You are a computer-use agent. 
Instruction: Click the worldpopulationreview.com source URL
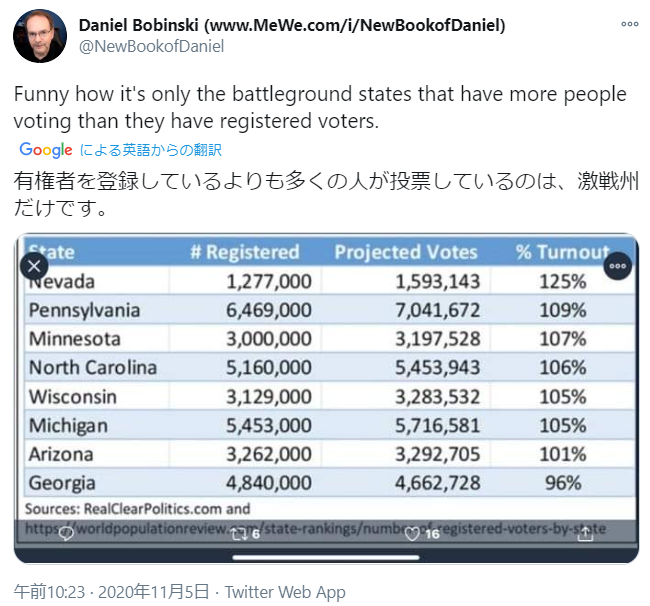[315, 528]
